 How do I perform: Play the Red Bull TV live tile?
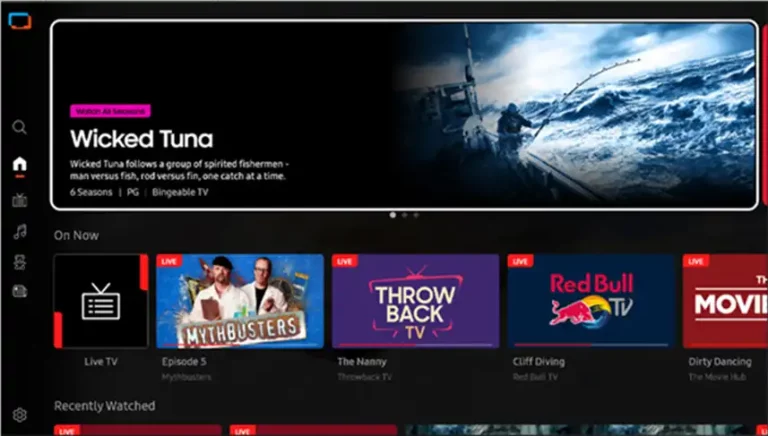(591, 301)
